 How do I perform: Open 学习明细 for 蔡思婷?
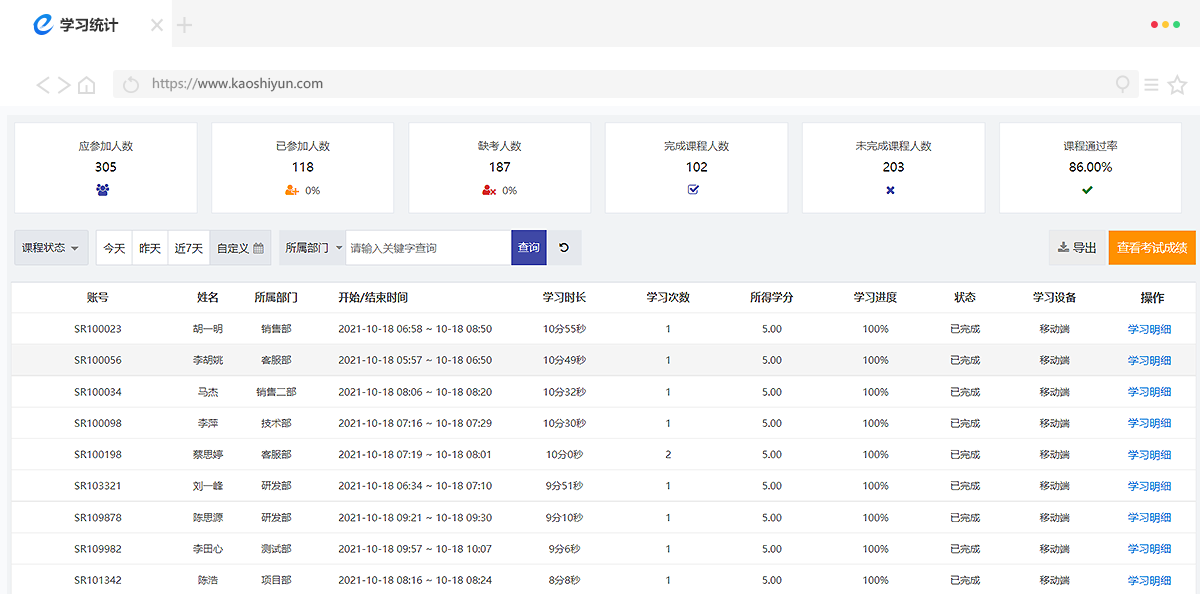pyautogui.click(x=1149, y=455)
